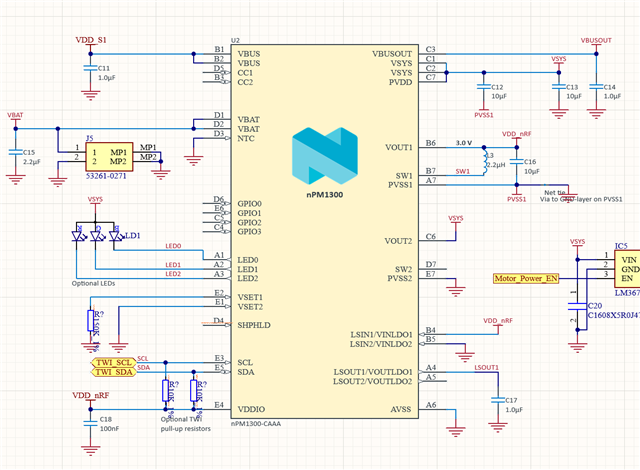
Task: Select capacitor C16 10µF
Action: coord(517,162)
